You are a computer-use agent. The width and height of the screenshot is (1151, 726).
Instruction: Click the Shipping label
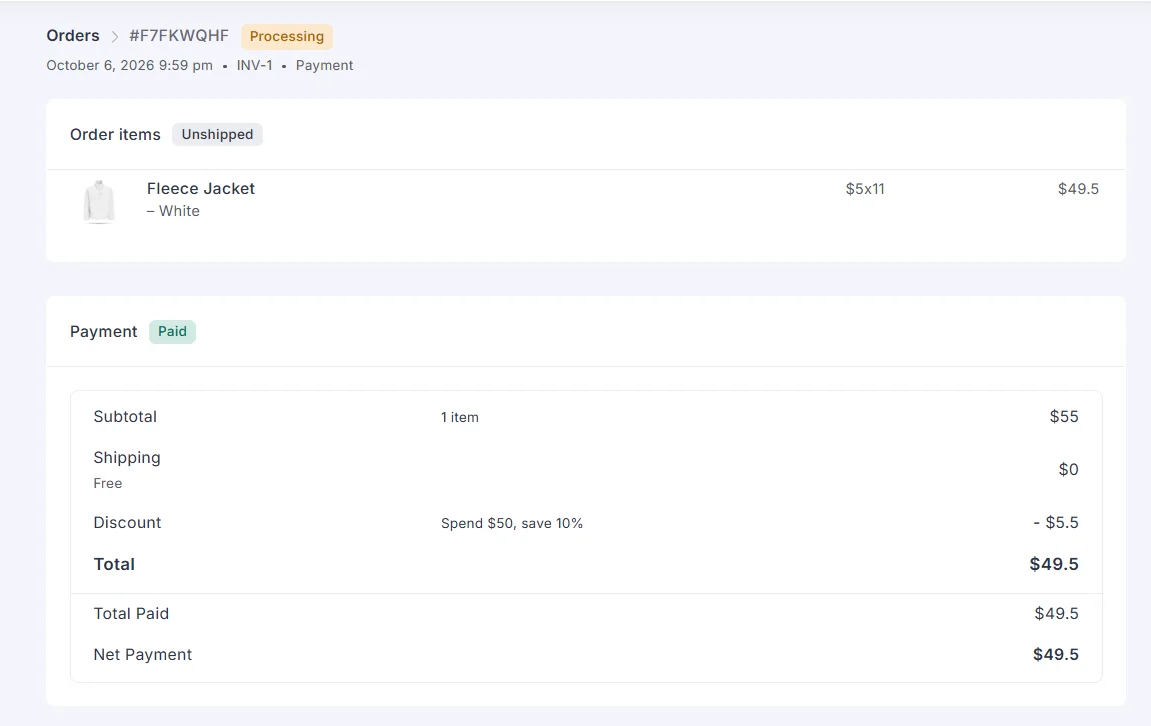click(127, 458)
